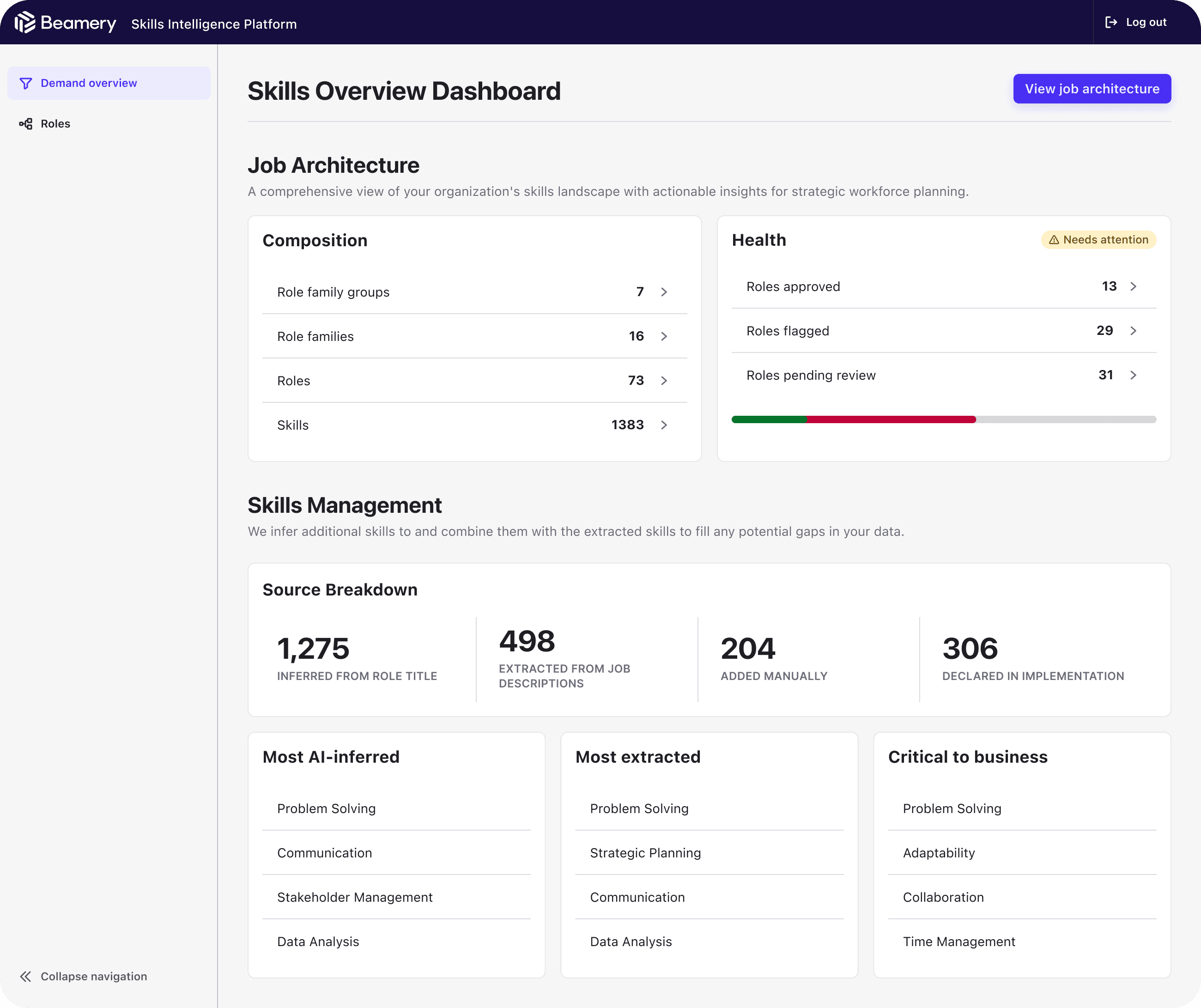Go to Roles in the sidebar menu

(x=55, y=123)
